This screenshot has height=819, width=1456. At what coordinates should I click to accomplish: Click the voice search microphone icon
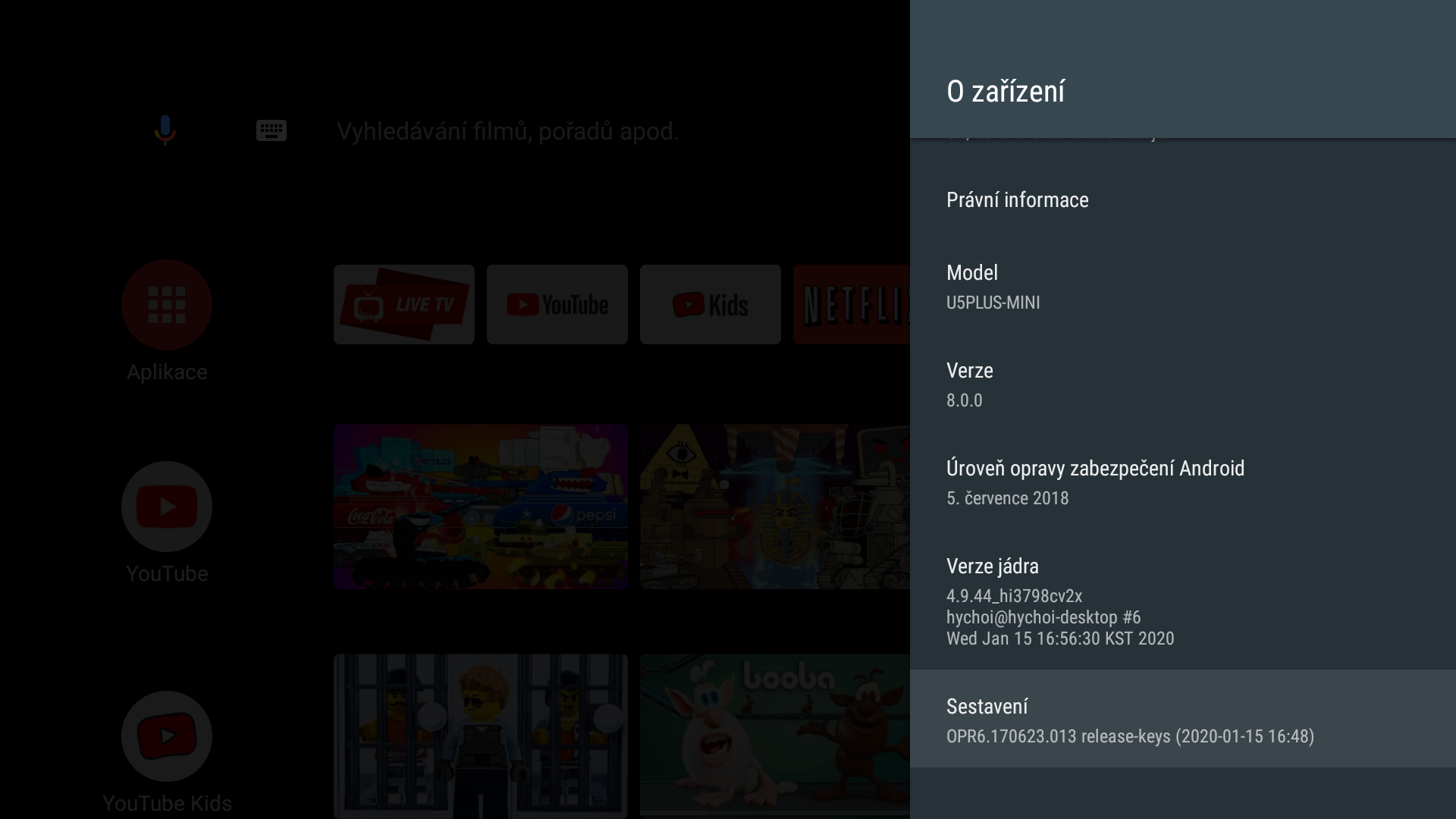(165, 130)
